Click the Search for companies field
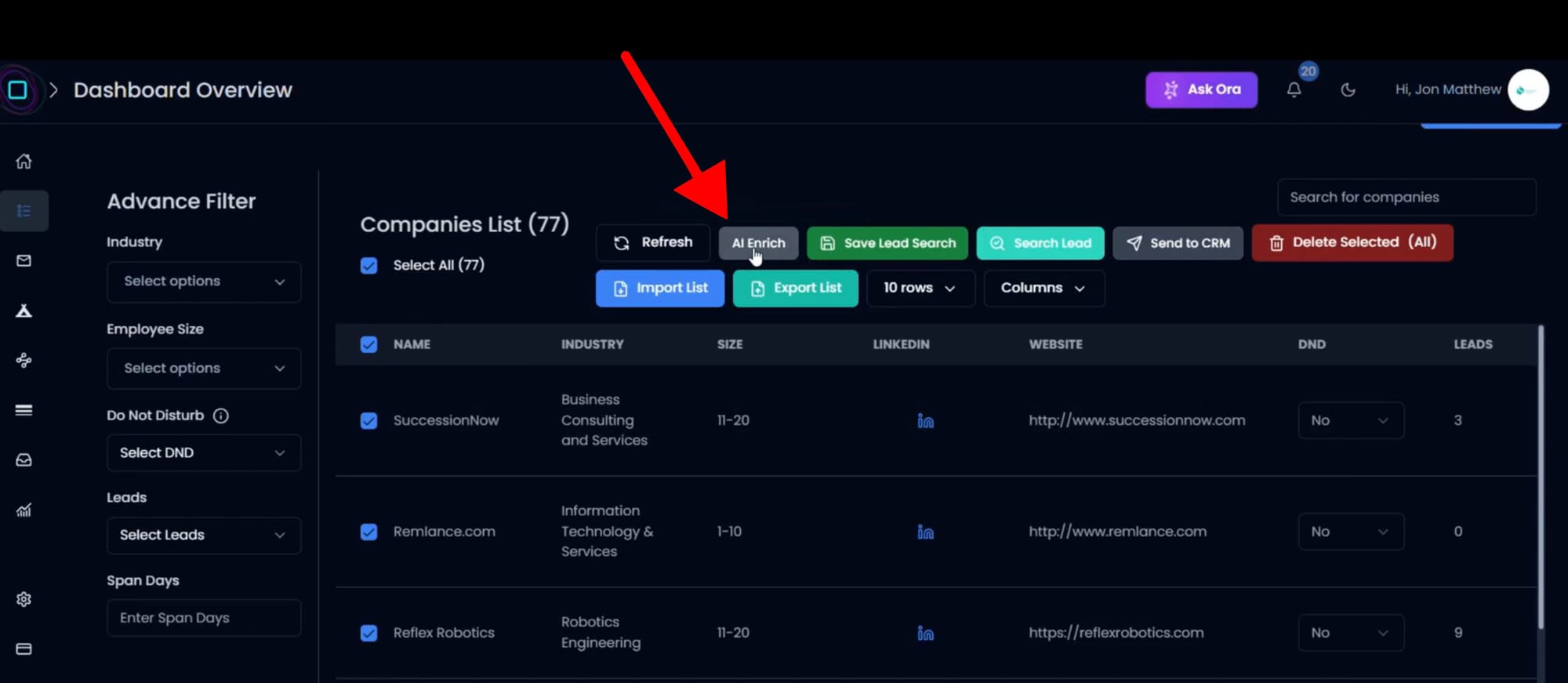This screenshot has width=1568, height=683. 1406,198
